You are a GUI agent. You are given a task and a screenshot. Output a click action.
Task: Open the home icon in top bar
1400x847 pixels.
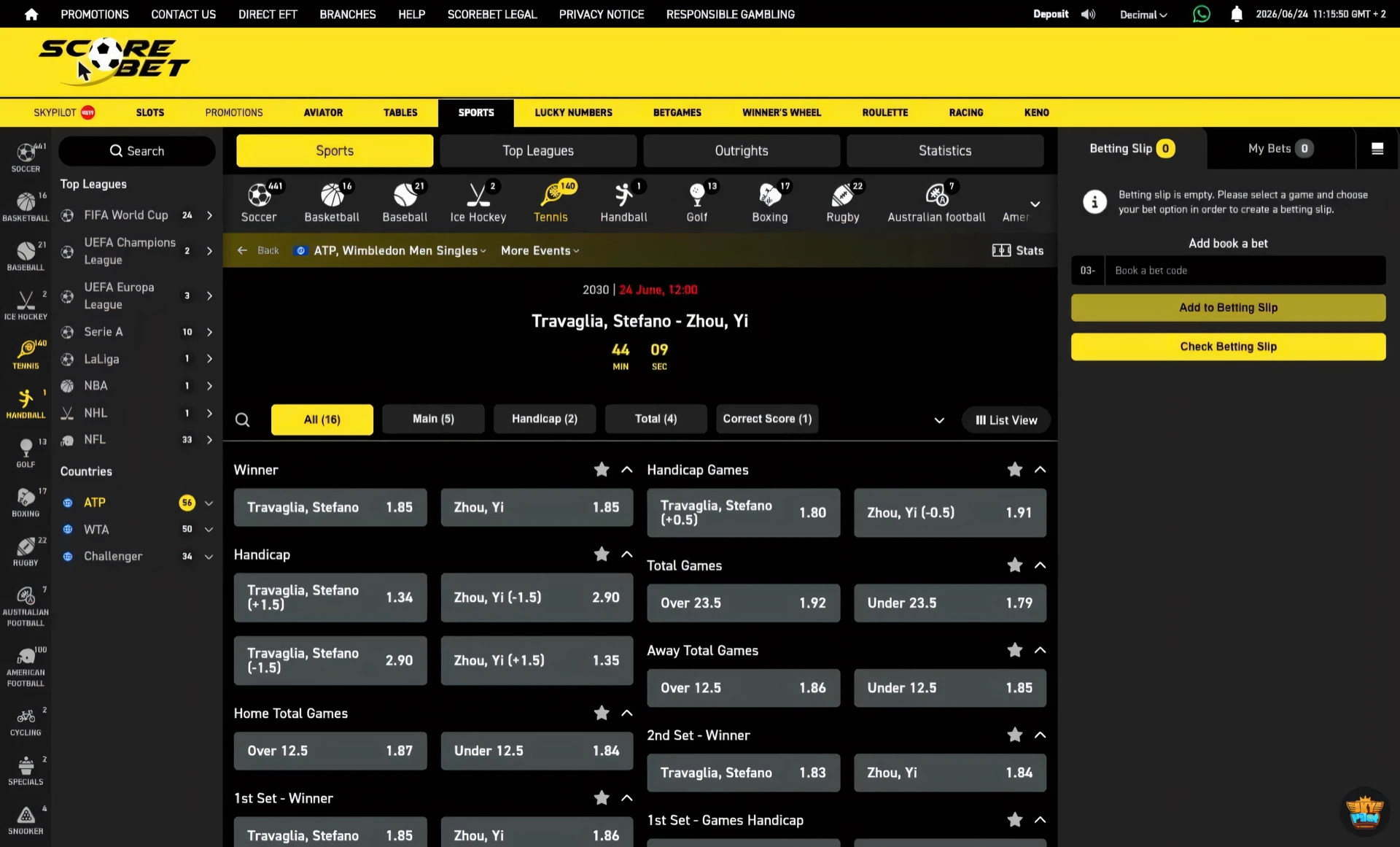pyautogui.click(x=31, y=14)
